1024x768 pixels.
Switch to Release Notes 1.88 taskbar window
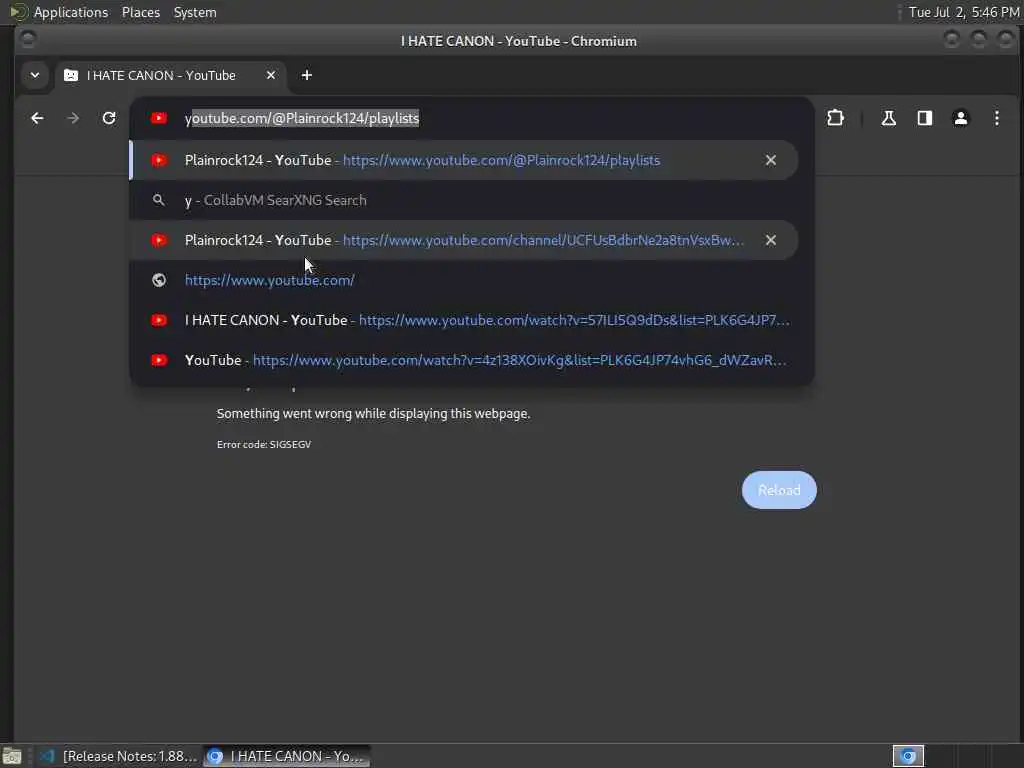coord(118,756)
